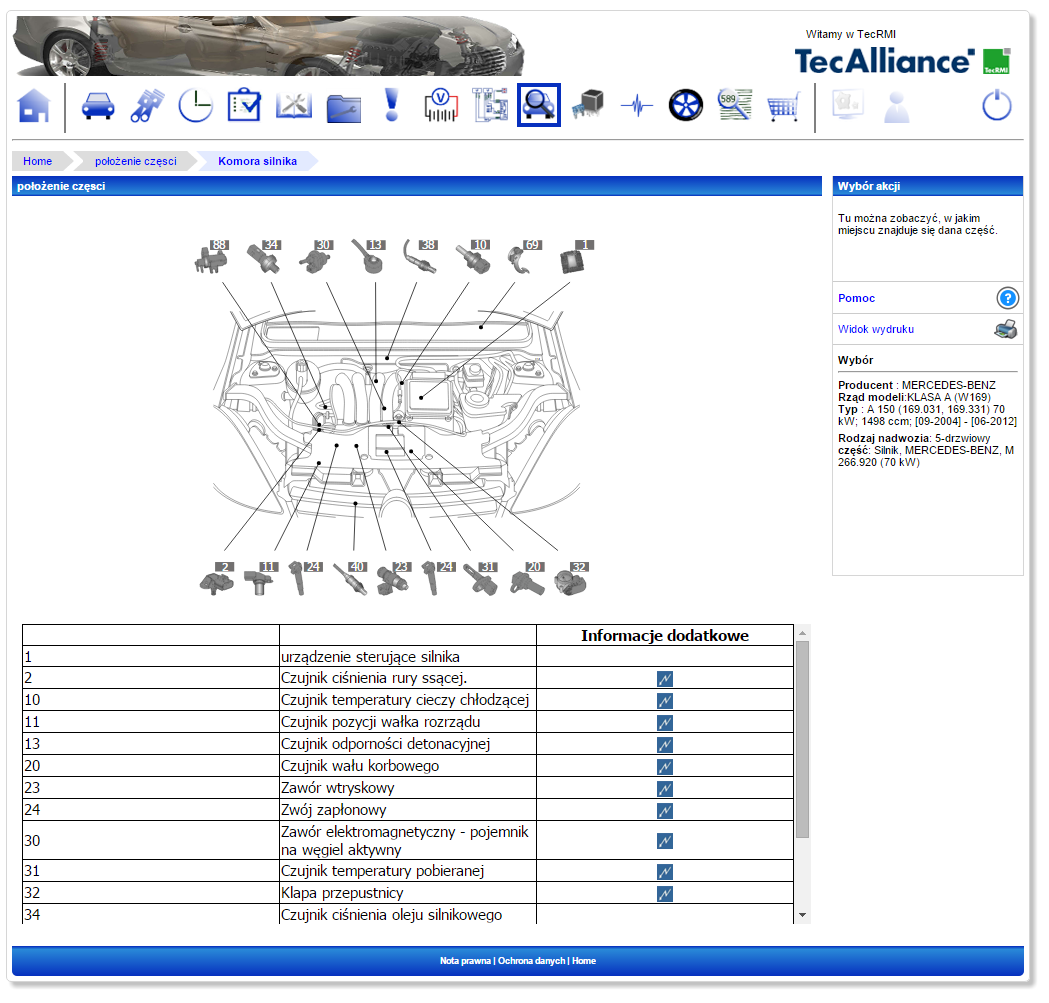
Task: Open the blue car vehicle selection icon
Action: coord(98,105)
